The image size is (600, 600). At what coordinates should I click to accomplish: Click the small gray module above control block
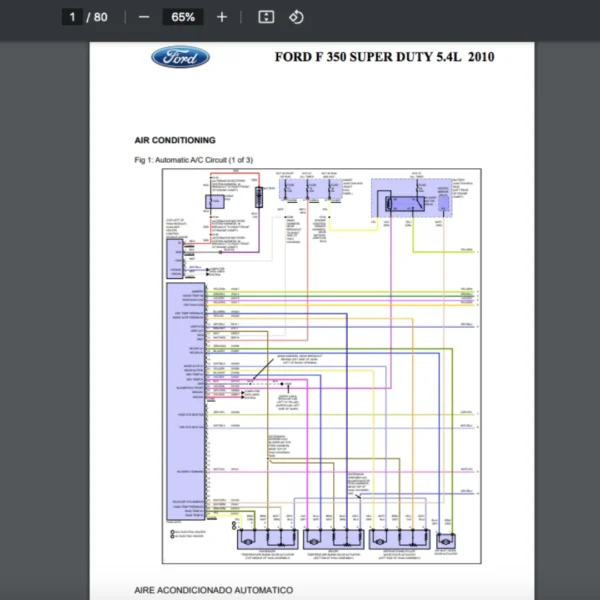(x=174, y=259)
